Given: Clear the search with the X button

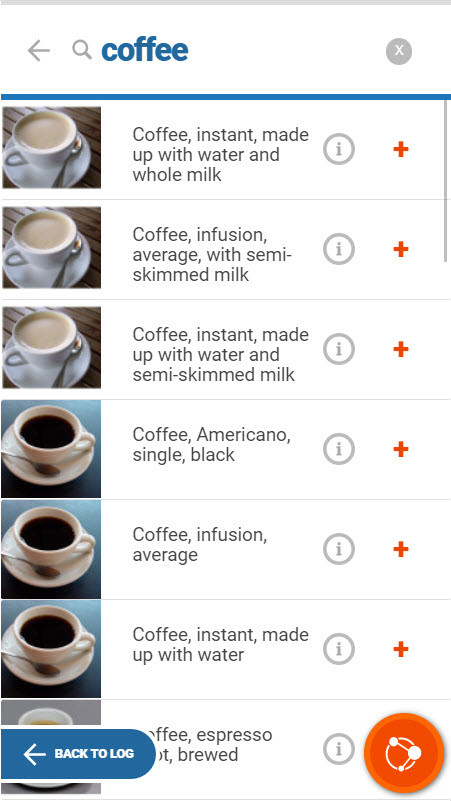Looking at the screenshot, I should 399,51.
